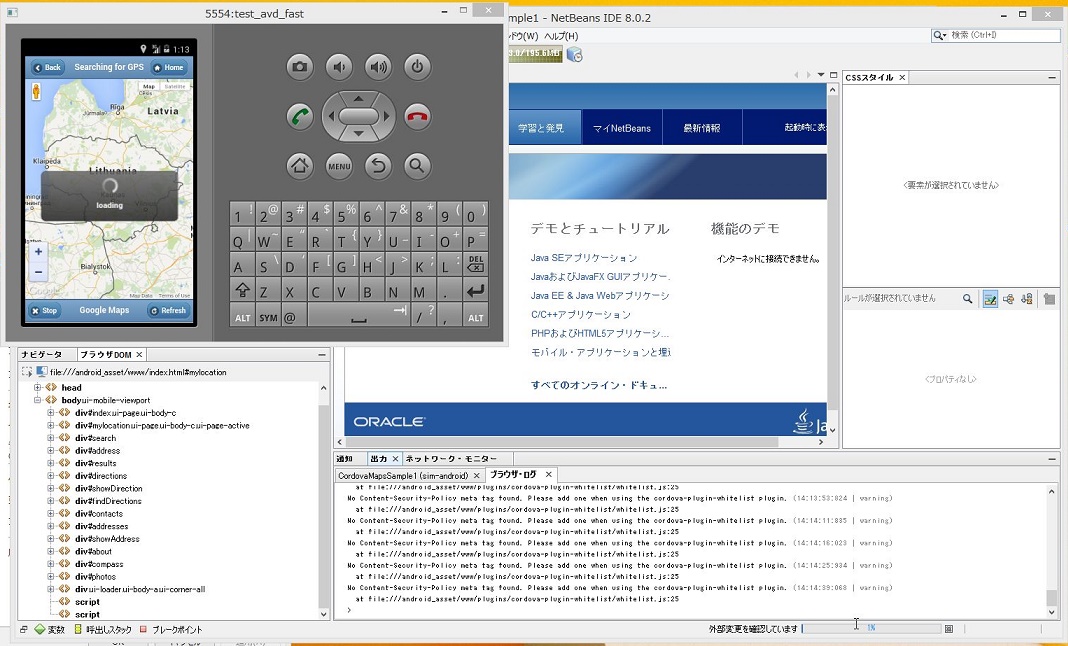Screen dimensions: 1068x646
Task: Expand the div#photos node
Action: click(51, 576)
